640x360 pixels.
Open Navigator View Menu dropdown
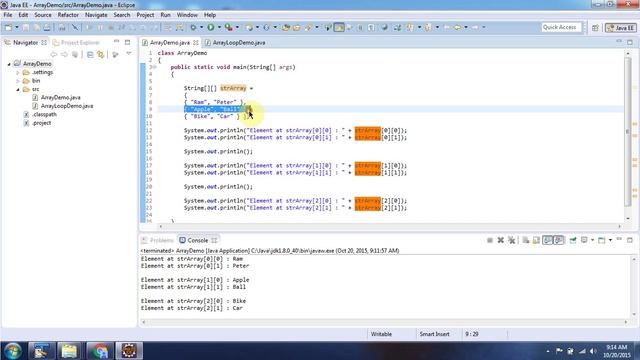129,54
